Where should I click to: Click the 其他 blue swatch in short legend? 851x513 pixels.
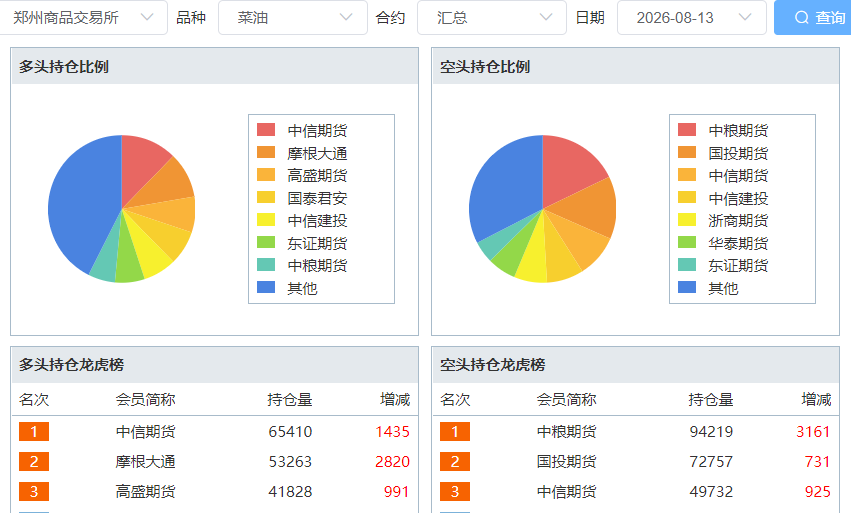click(687, 288)
